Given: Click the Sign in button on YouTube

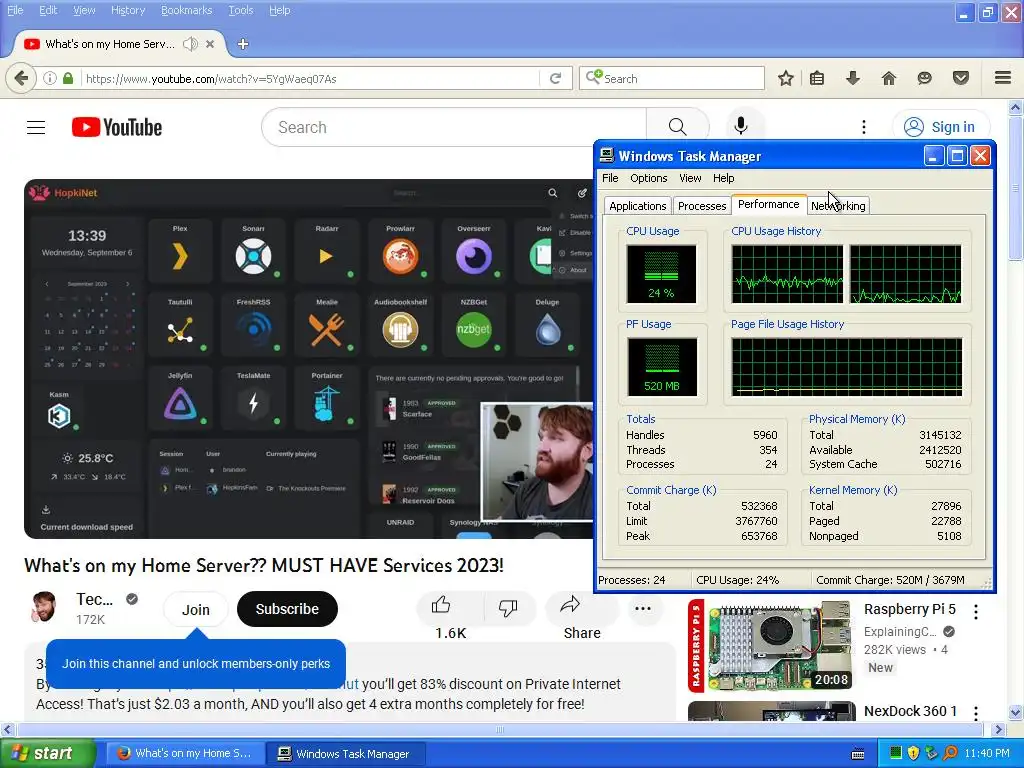Looking at the screenshot, I should (x=940, y=127).
